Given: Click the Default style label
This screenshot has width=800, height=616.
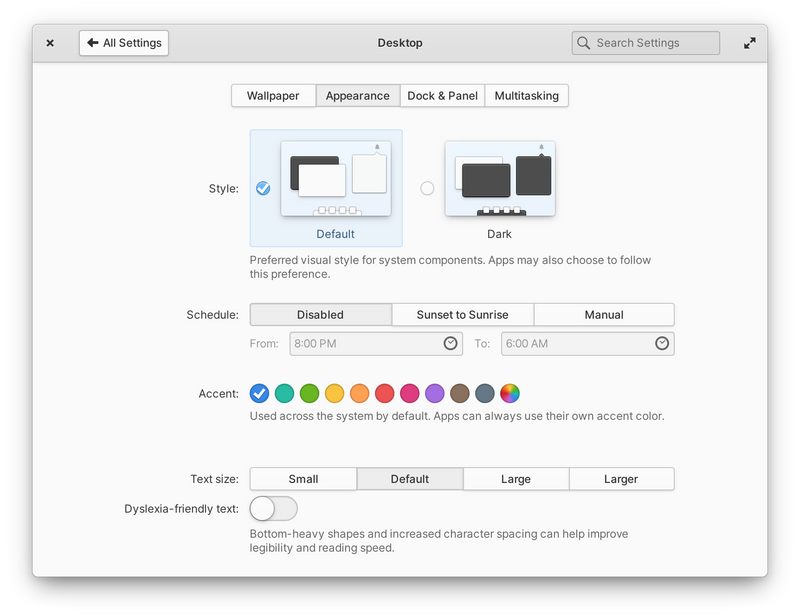Looking at the screenshot, I should 335,234.
